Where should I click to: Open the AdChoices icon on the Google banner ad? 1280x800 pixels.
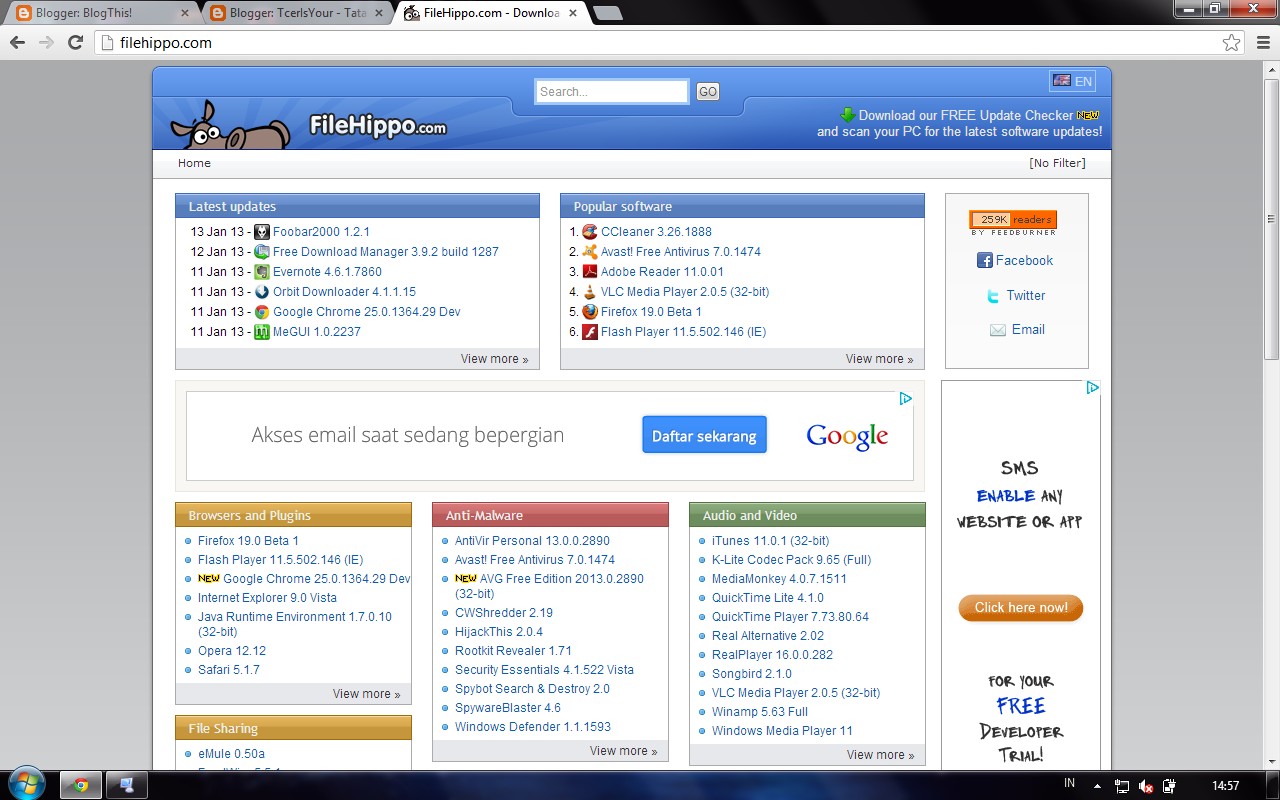pyautogui.click(x=905, y=398)
